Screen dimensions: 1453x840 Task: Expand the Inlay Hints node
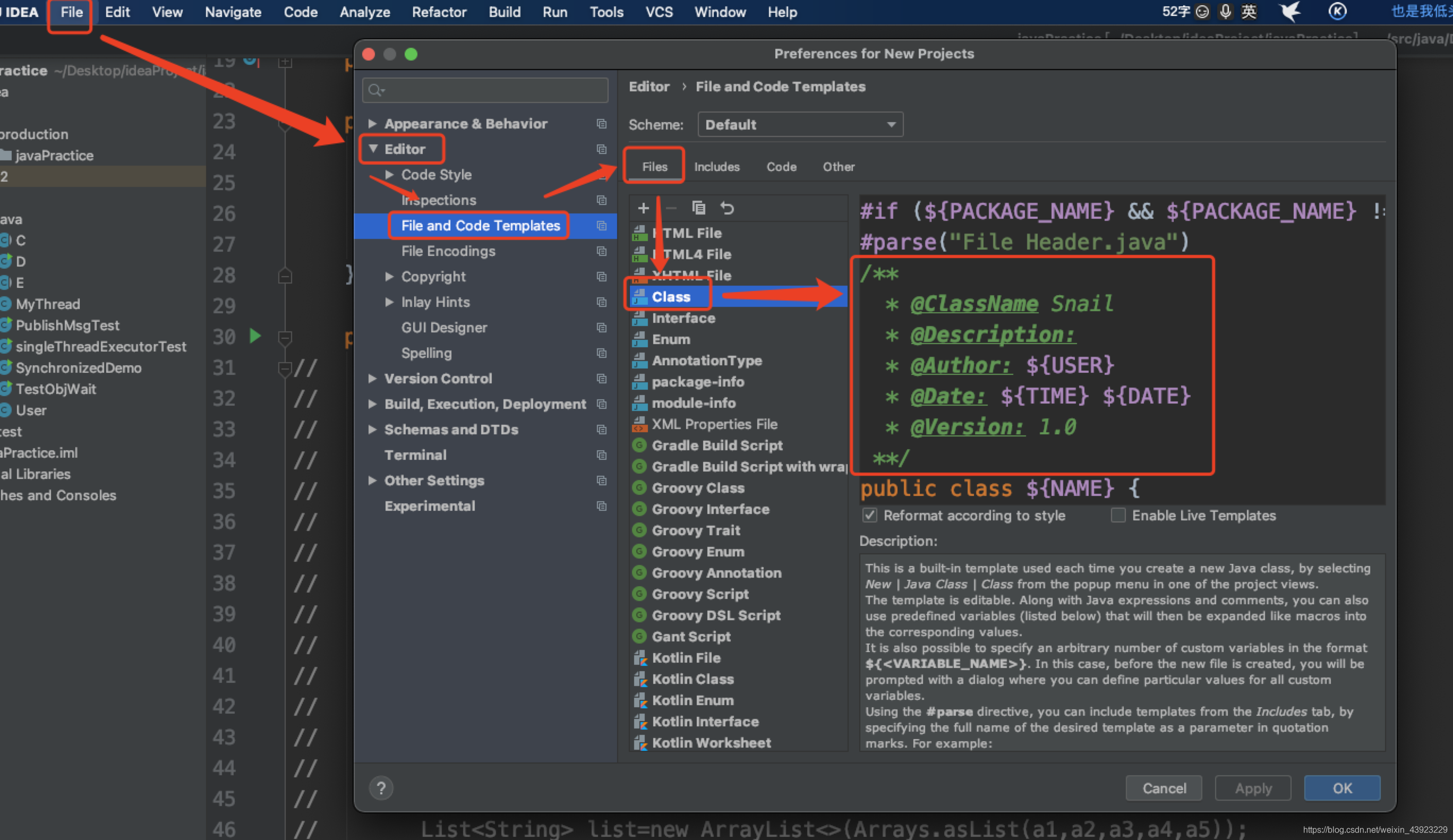[x=389, y=302]
